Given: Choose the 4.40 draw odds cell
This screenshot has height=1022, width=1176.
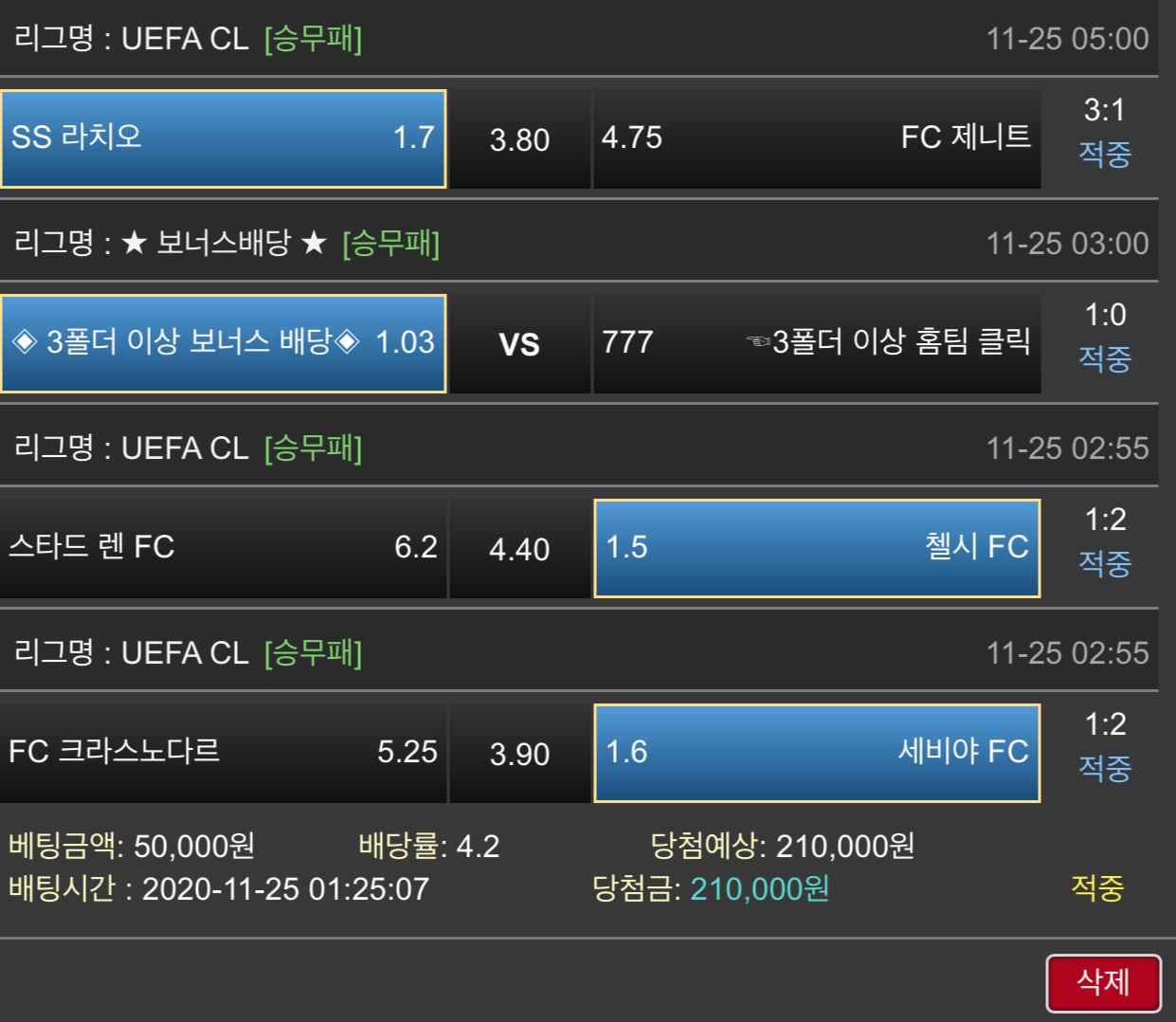Looking at the screenshot, I should click(519, 549).
